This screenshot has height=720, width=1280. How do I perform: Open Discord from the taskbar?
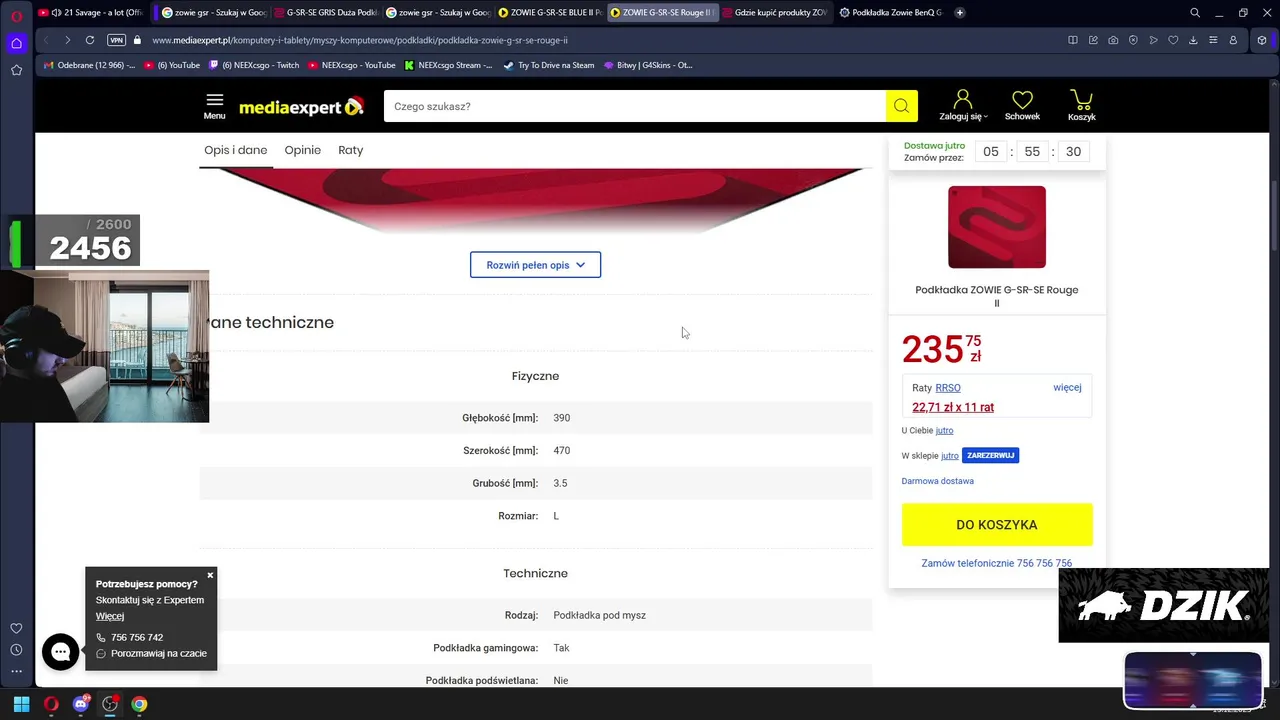point(80,704)
